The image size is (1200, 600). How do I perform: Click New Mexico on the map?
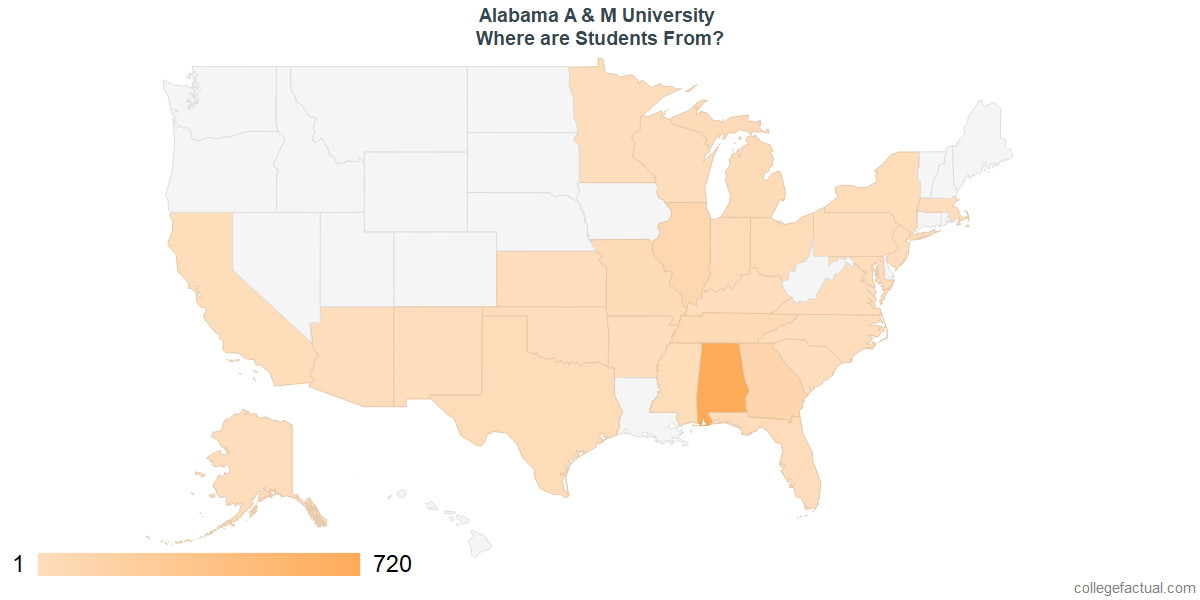coord(438,352)
